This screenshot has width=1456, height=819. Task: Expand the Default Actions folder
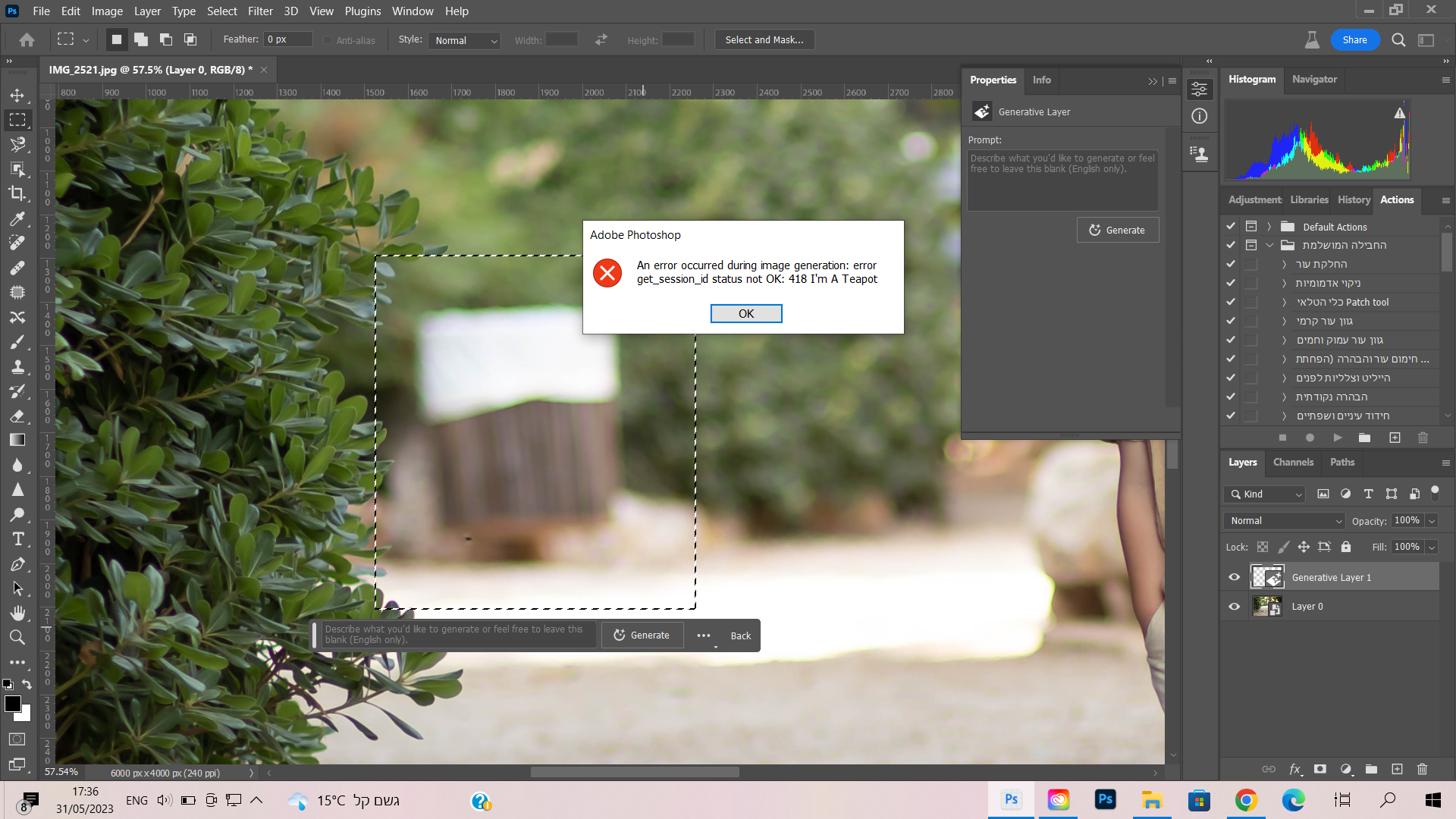pos(1269,226)
